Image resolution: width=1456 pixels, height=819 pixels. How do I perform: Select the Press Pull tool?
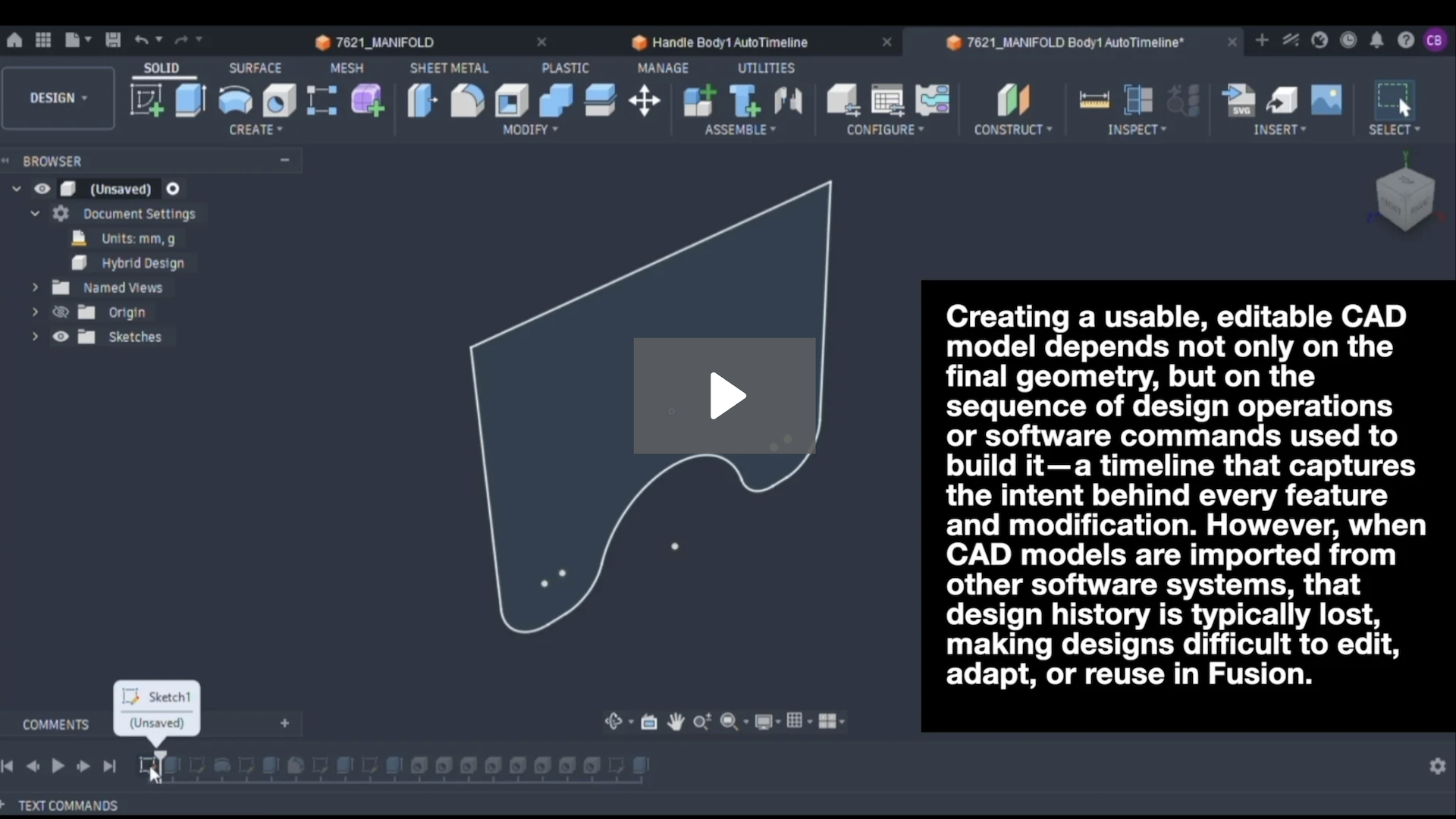pos(422,100)
